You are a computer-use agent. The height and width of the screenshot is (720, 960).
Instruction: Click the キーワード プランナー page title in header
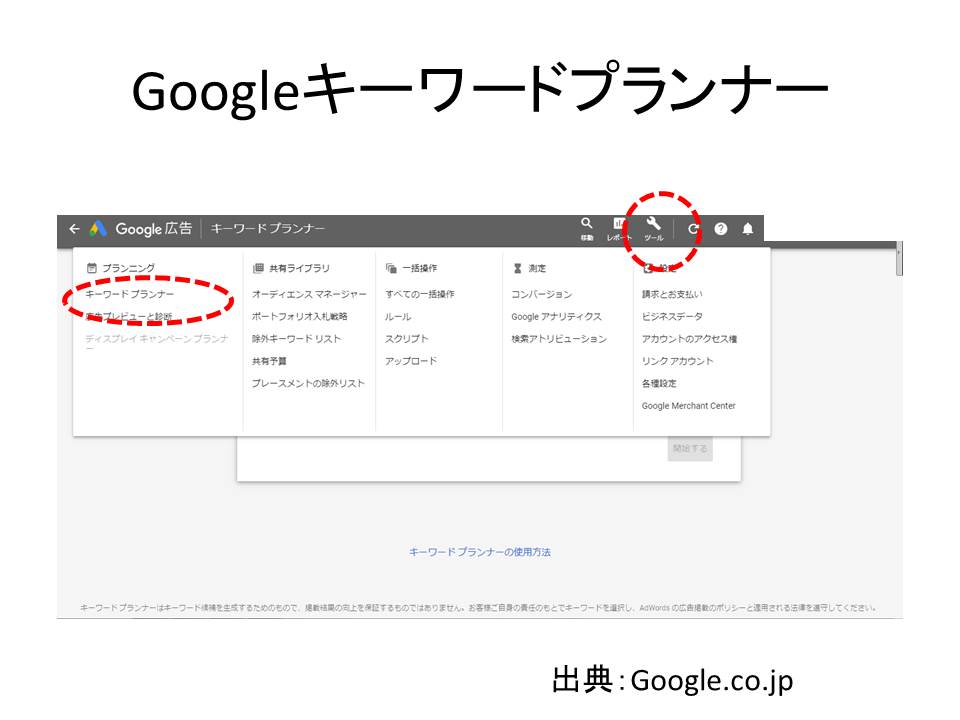(x=268, y=228)
